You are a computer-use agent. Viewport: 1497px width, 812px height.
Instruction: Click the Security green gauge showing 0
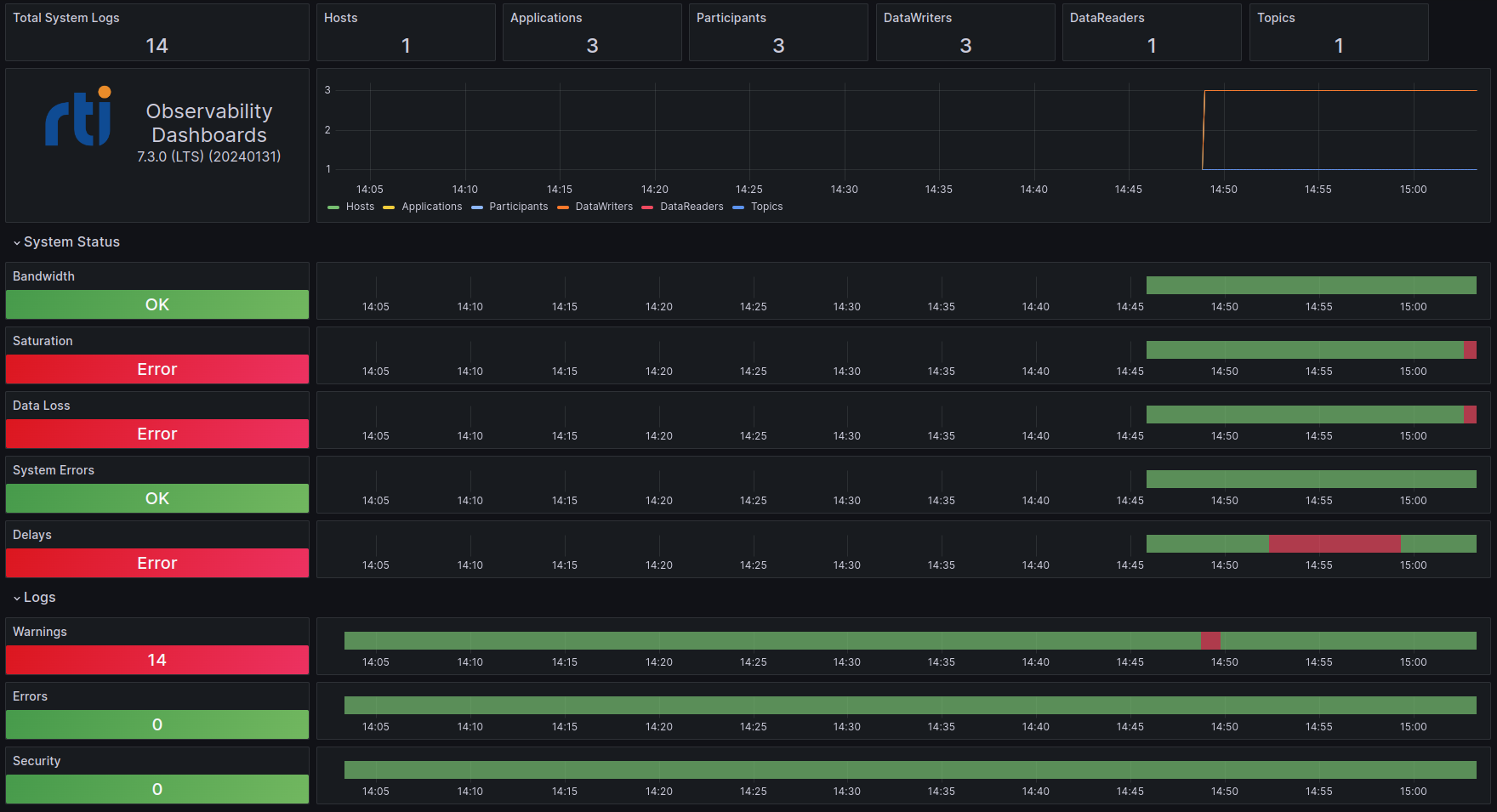click(x=157, y=789)
